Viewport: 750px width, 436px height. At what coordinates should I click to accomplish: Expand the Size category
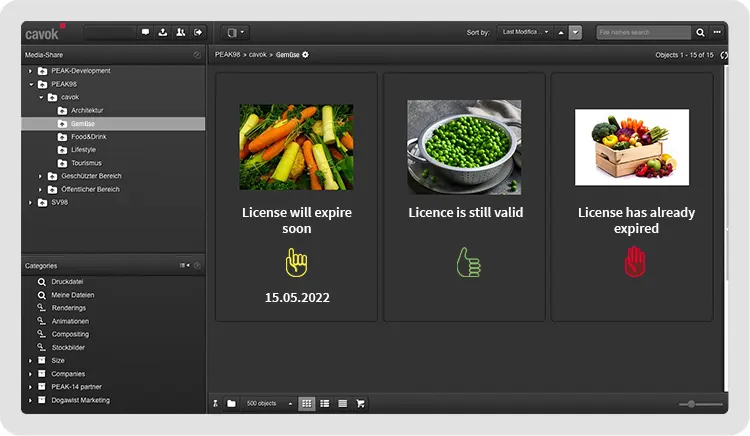(x=31, y=360)
